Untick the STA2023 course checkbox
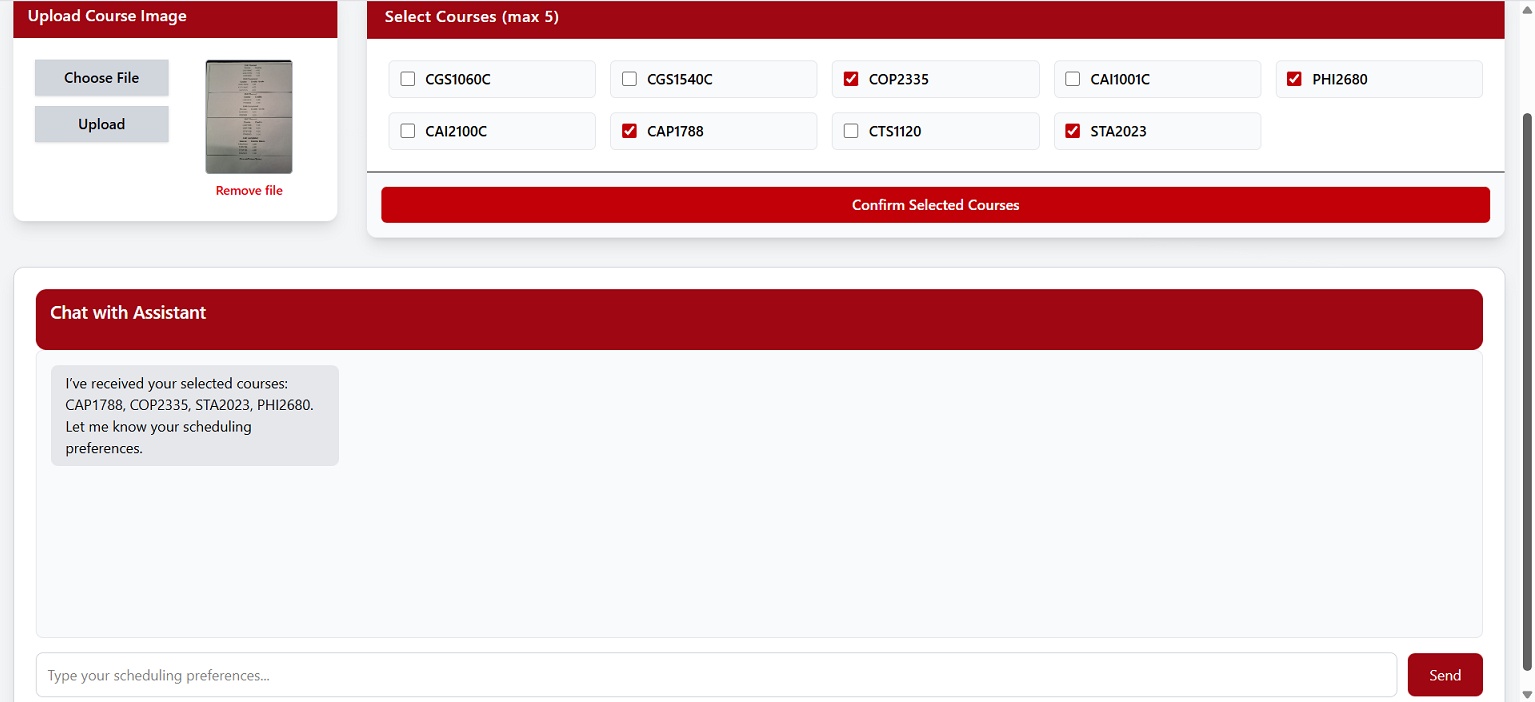 pyautogui.click(x=1073, y=131)
